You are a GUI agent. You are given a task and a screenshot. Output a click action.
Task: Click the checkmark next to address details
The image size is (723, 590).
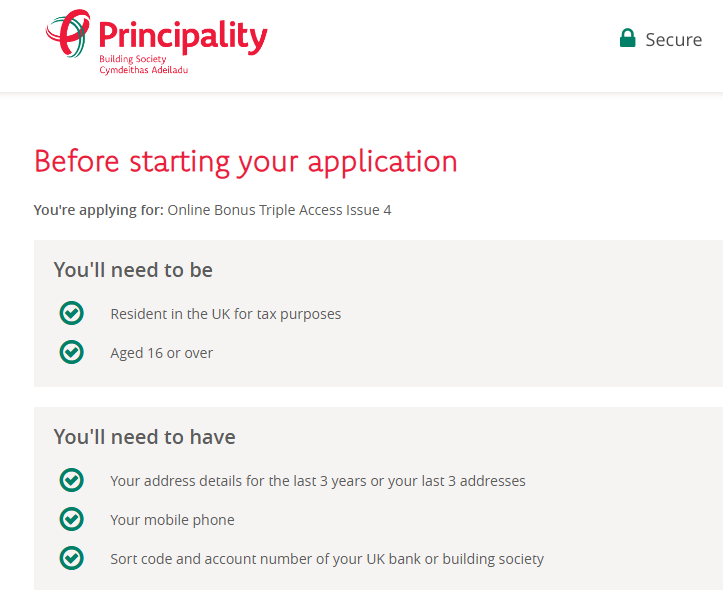[x=71, y=480]
